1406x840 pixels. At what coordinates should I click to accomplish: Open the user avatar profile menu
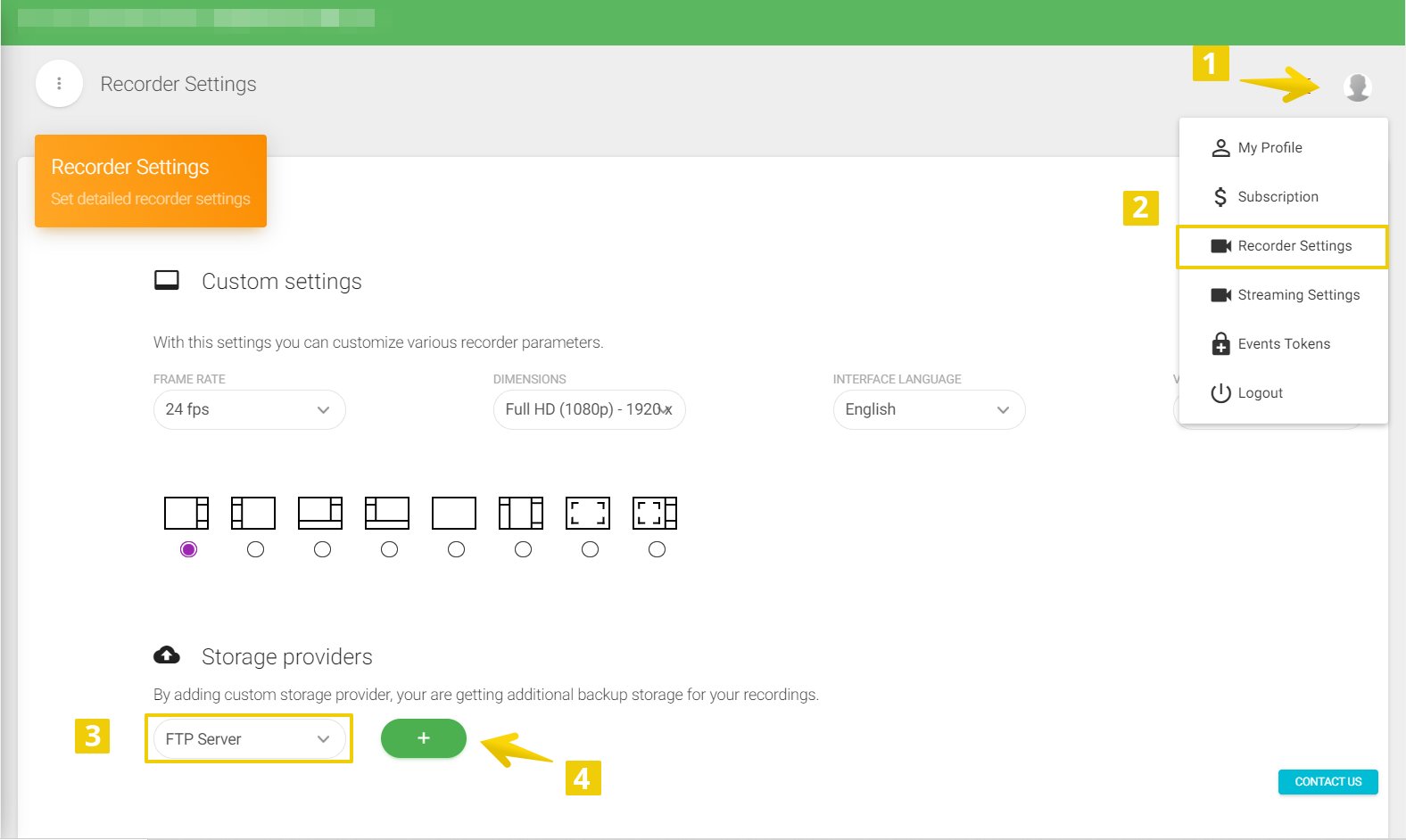tap(1357, 86)
